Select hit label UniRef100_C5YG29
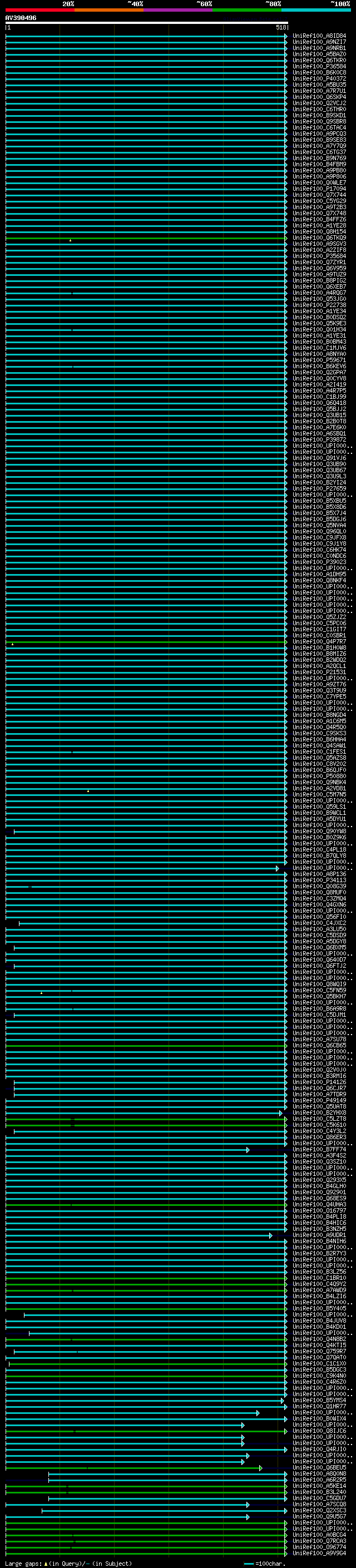Viewport: 356px width, 1568px height. (x=319, y=201)
